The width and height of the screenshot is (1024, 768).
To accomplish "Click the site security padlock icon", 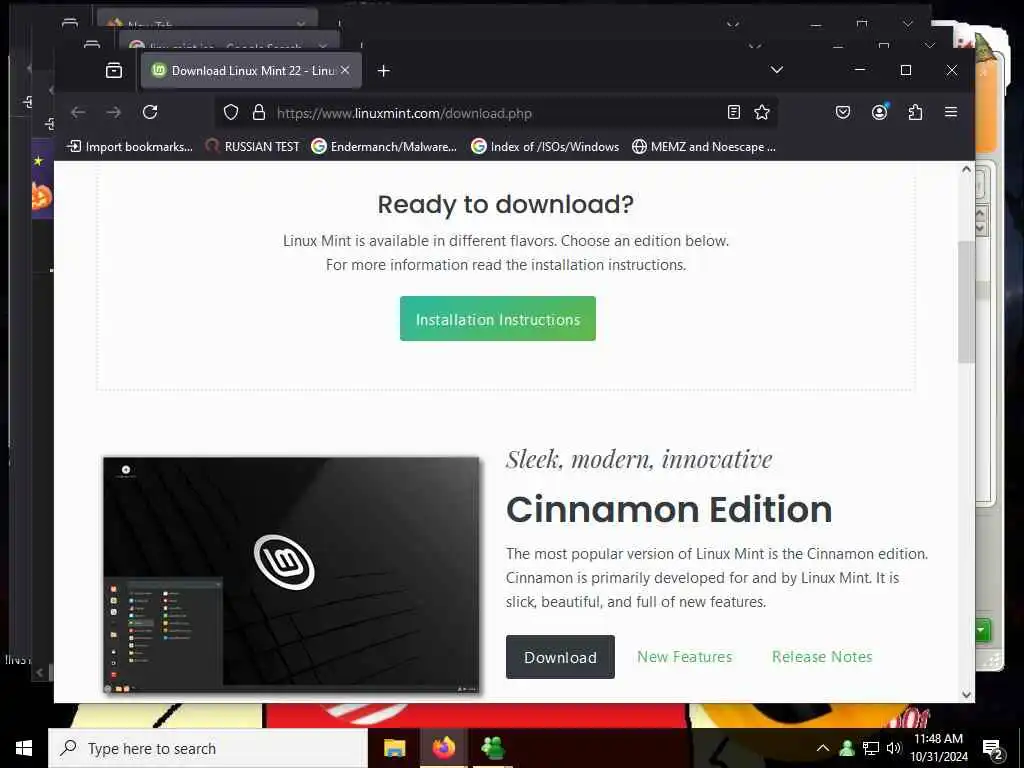I will (259, 112).
